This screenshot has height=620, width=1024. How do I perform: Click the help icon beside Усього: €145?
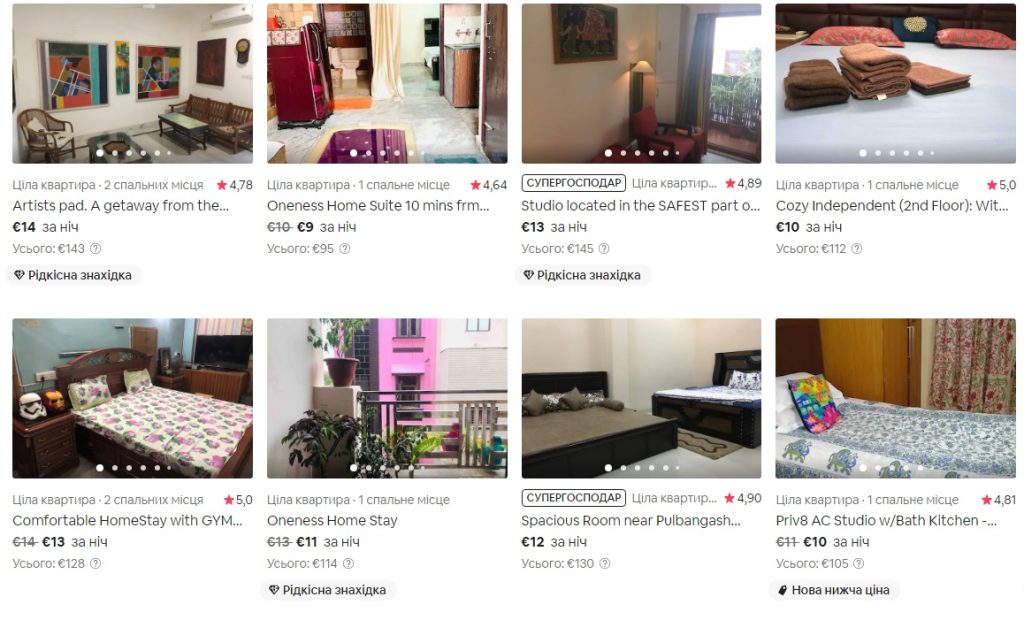604,249
